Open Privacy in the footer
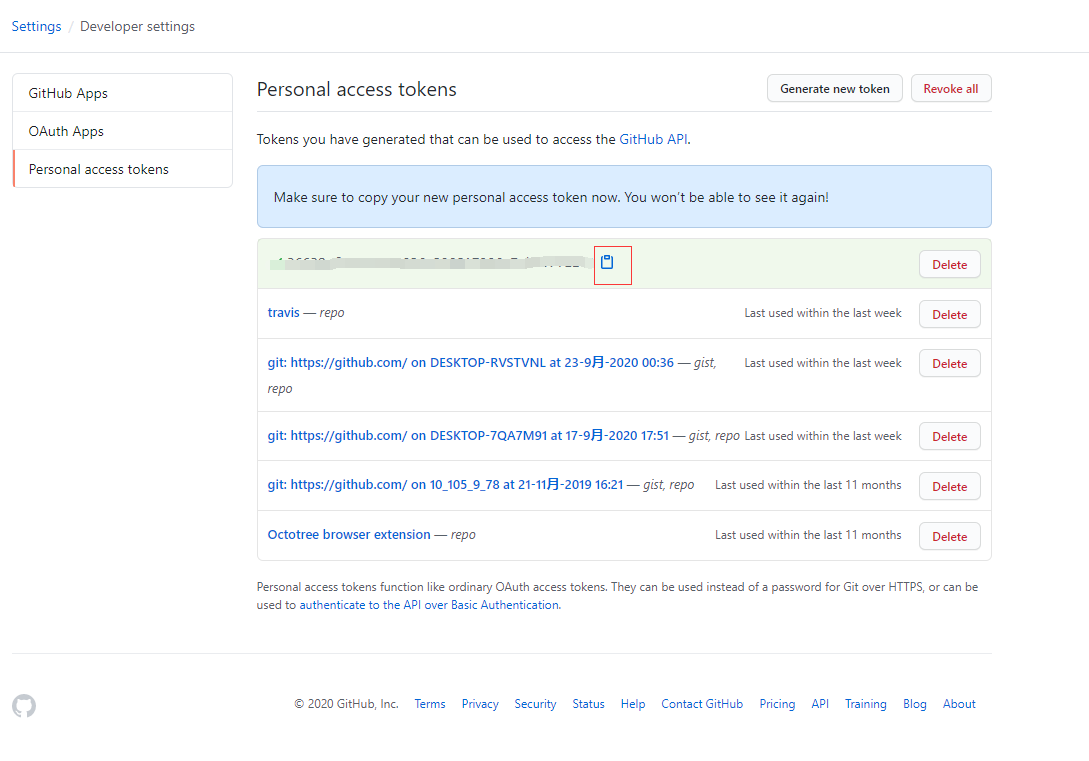The width and height of the screenshot is (1089, 761). coord(480,704)
